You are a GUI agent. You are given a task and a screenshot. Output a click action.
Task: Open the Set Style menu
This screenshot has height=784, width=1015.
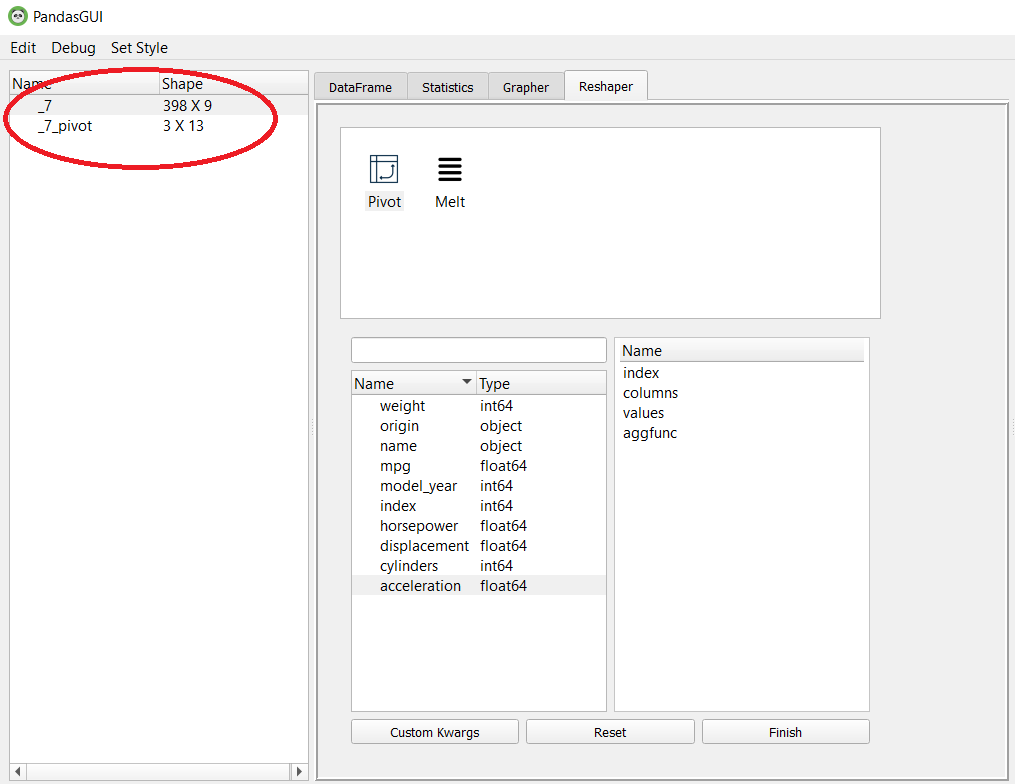(x=139, y=48)
